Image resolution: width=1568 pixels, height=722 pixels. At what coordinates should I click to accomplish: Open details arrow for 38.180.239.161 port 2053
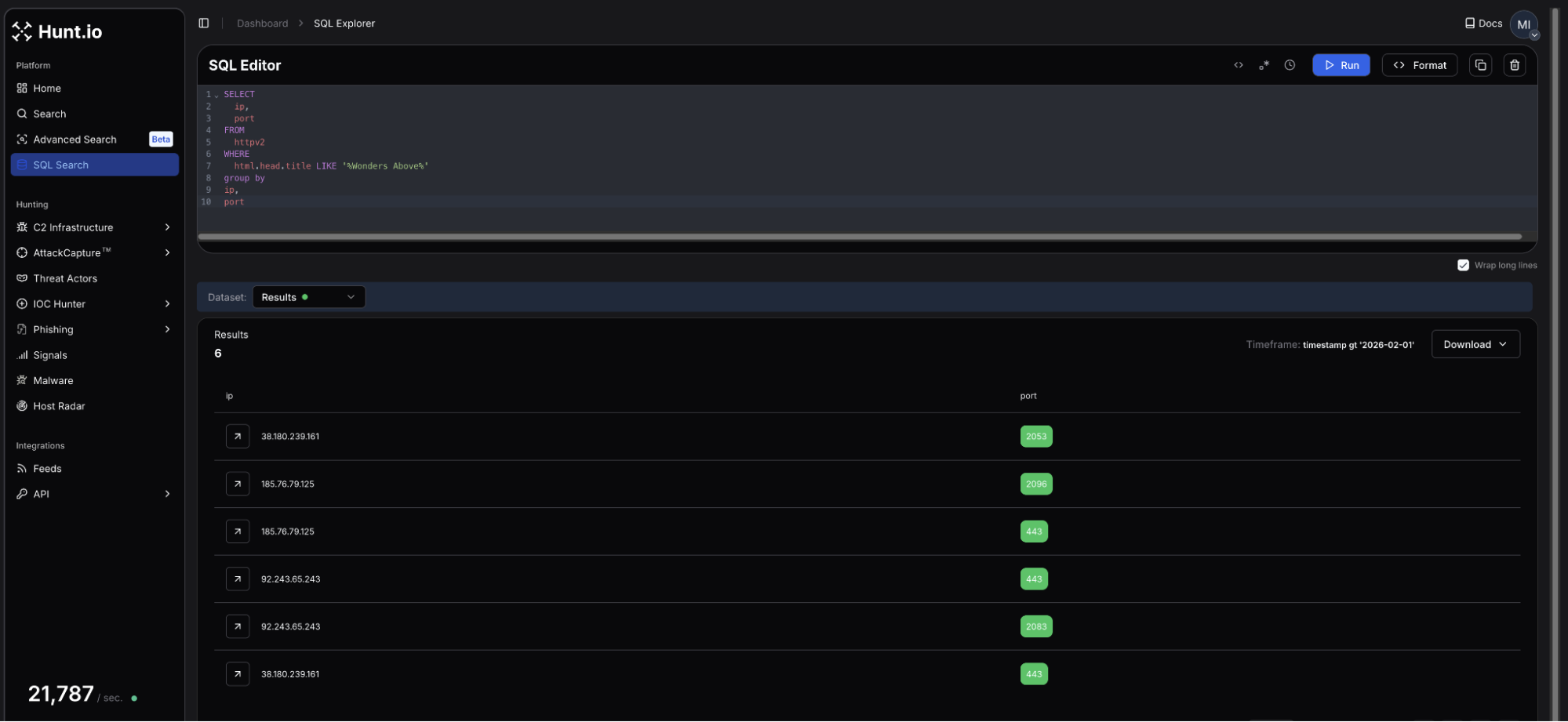click(x=238, y=437)
